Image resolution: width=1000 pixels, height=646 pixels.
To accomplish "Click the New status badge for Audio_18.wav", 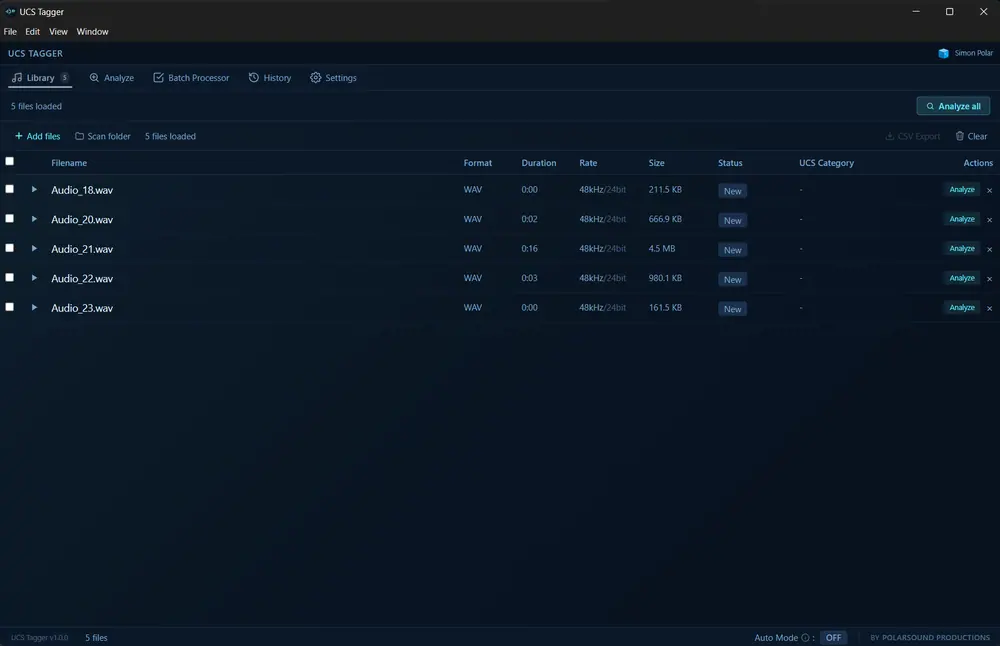I will coord(732,191).
